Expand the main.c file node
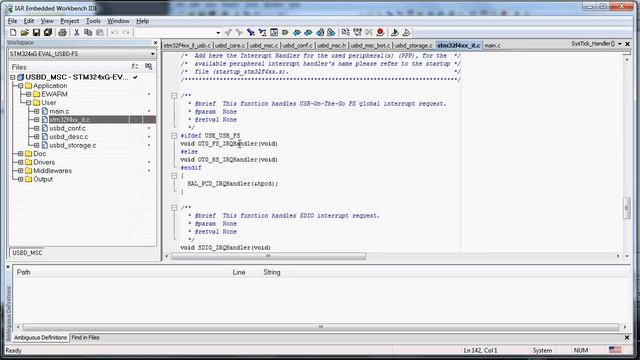The width and height of the screenshot is (640, 360). click(37, 111)
